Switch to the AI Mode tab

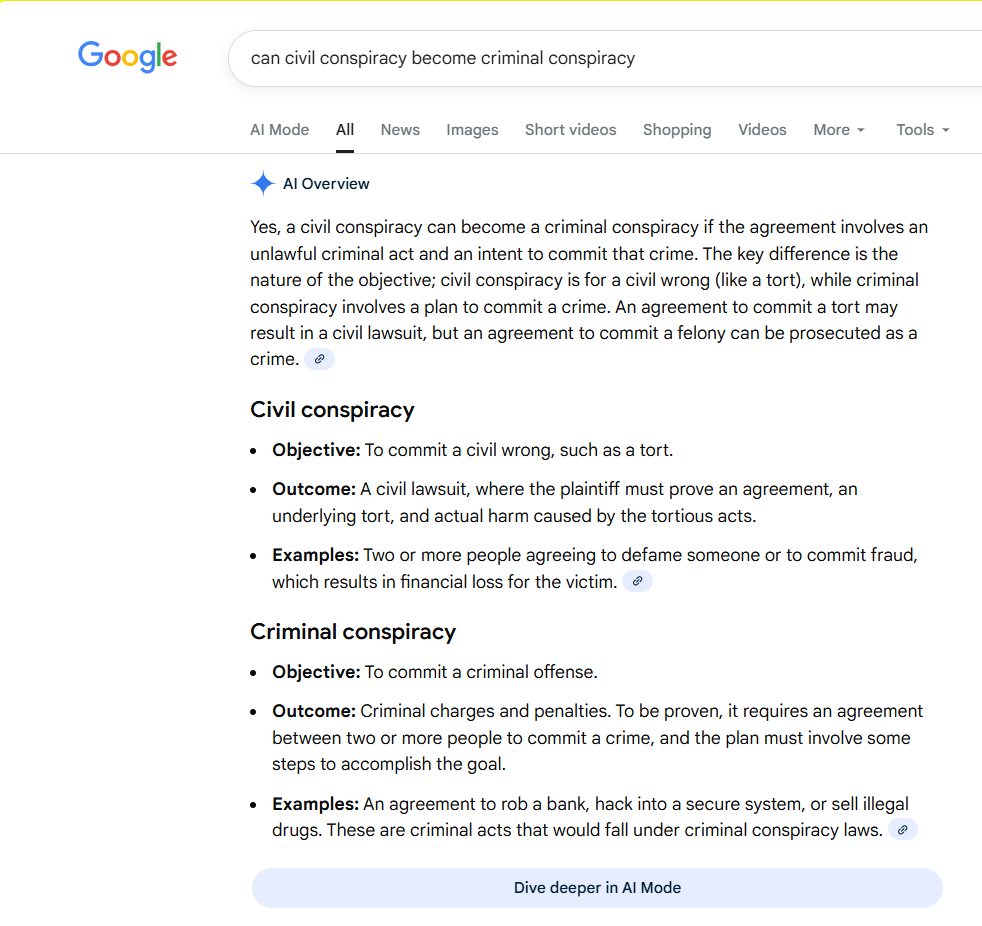[x=279, y=130]
